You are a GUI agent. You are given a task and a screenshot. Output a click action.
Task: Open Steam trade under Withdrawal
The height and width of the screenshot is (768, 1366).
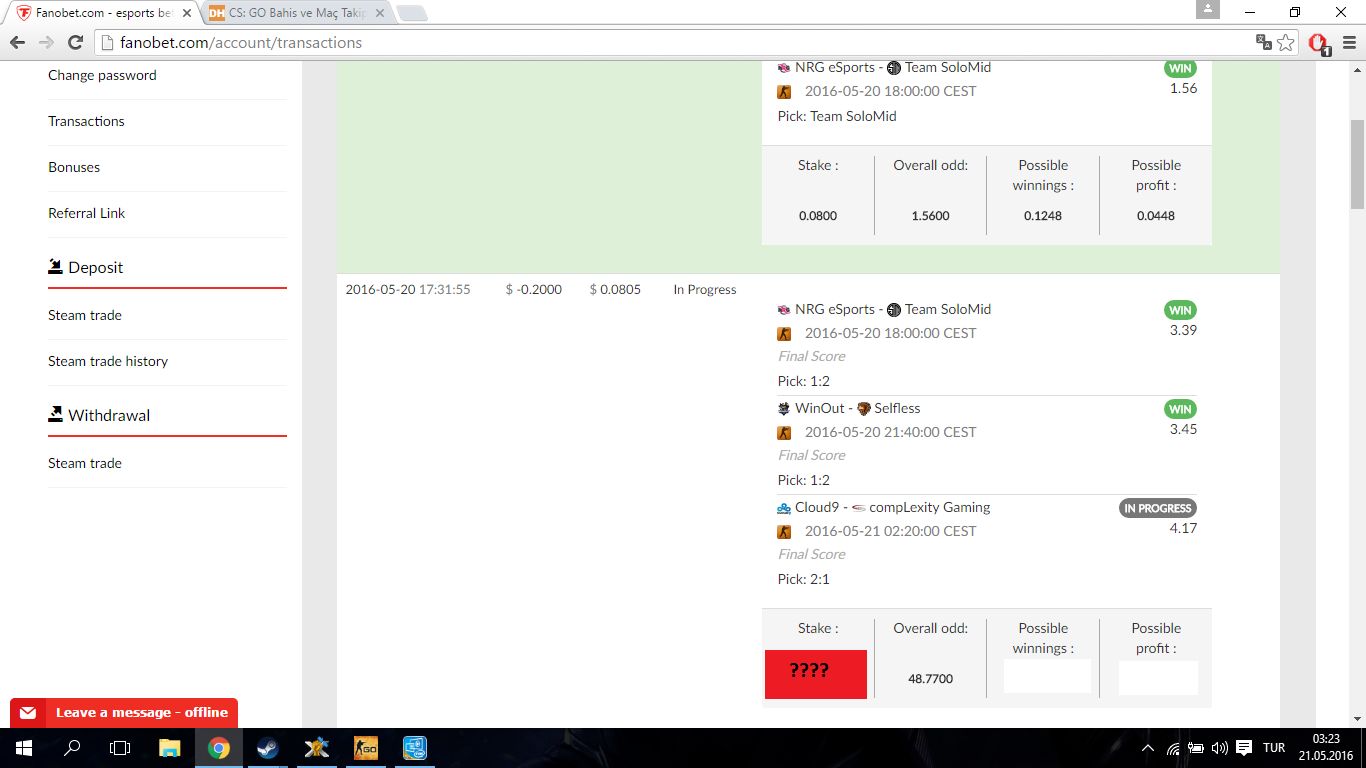(x=85, y=463)
